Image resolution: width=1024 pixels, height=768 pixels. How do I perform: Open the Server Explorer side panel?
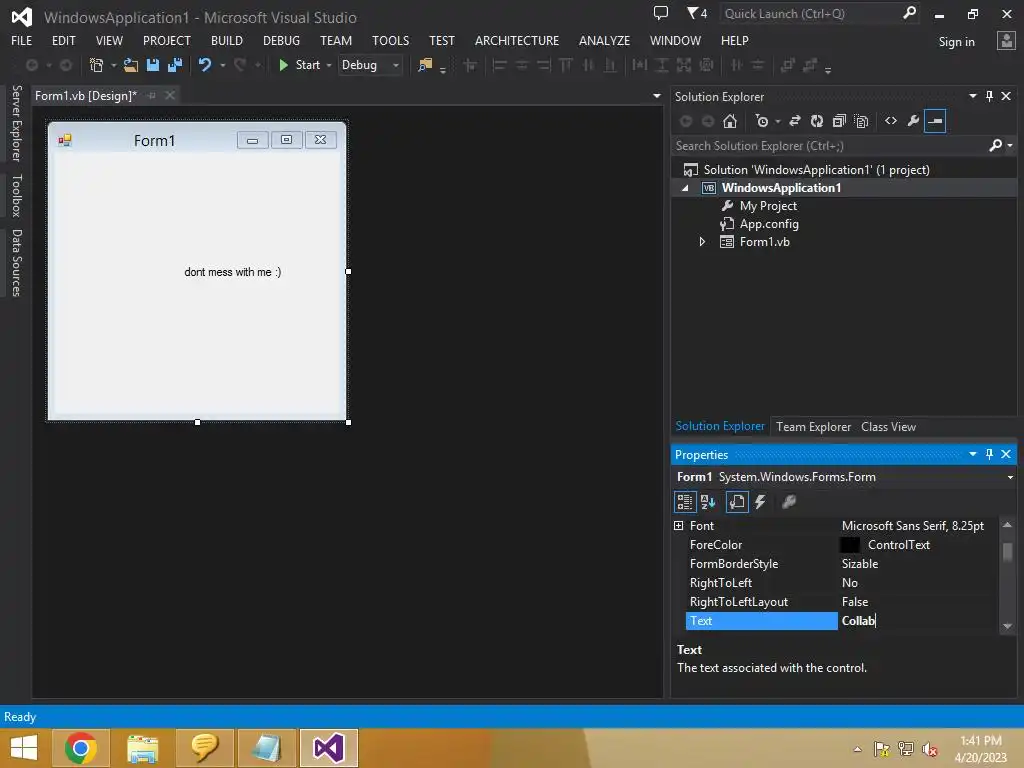click(16, 123)
